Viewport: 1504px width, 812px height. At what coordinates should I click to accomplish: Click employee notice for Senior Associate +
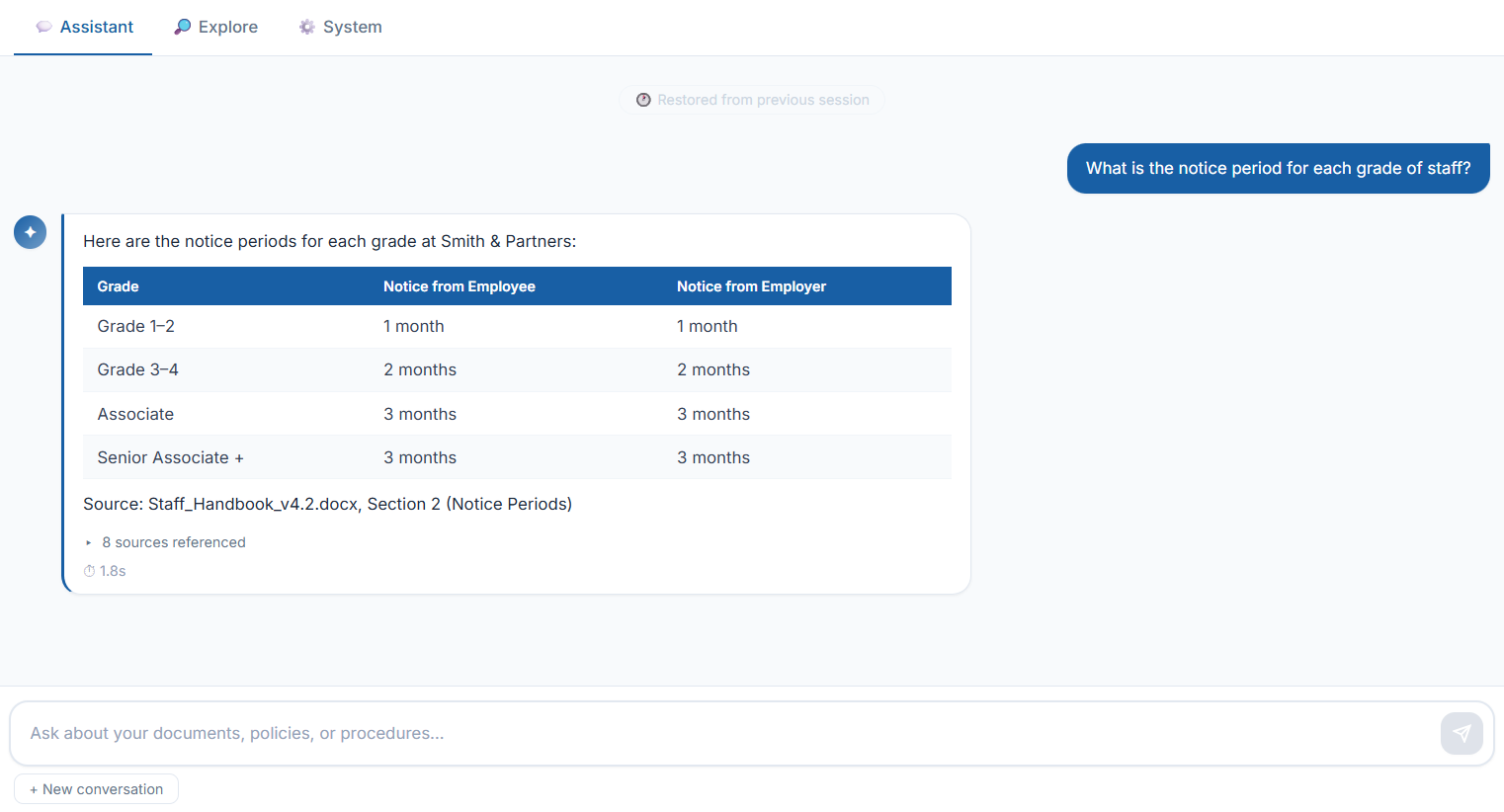tap(516, 457)
